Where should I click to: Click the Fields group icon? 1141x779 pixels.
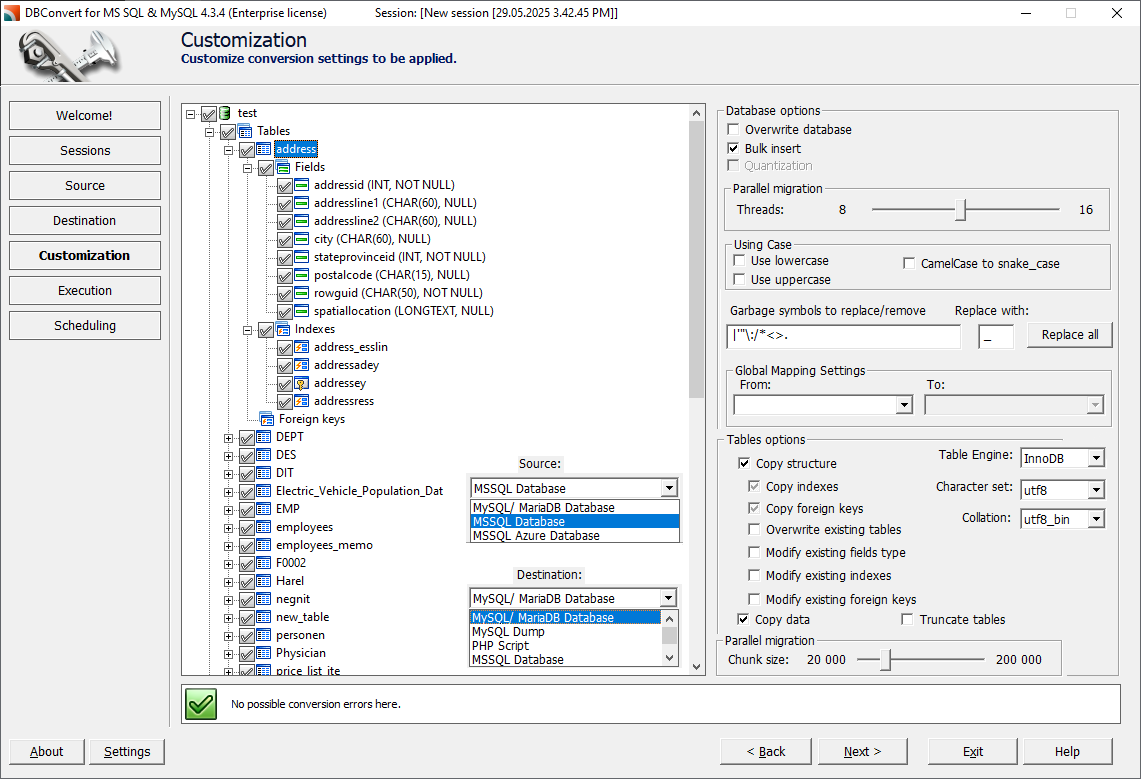coord(282,167)
